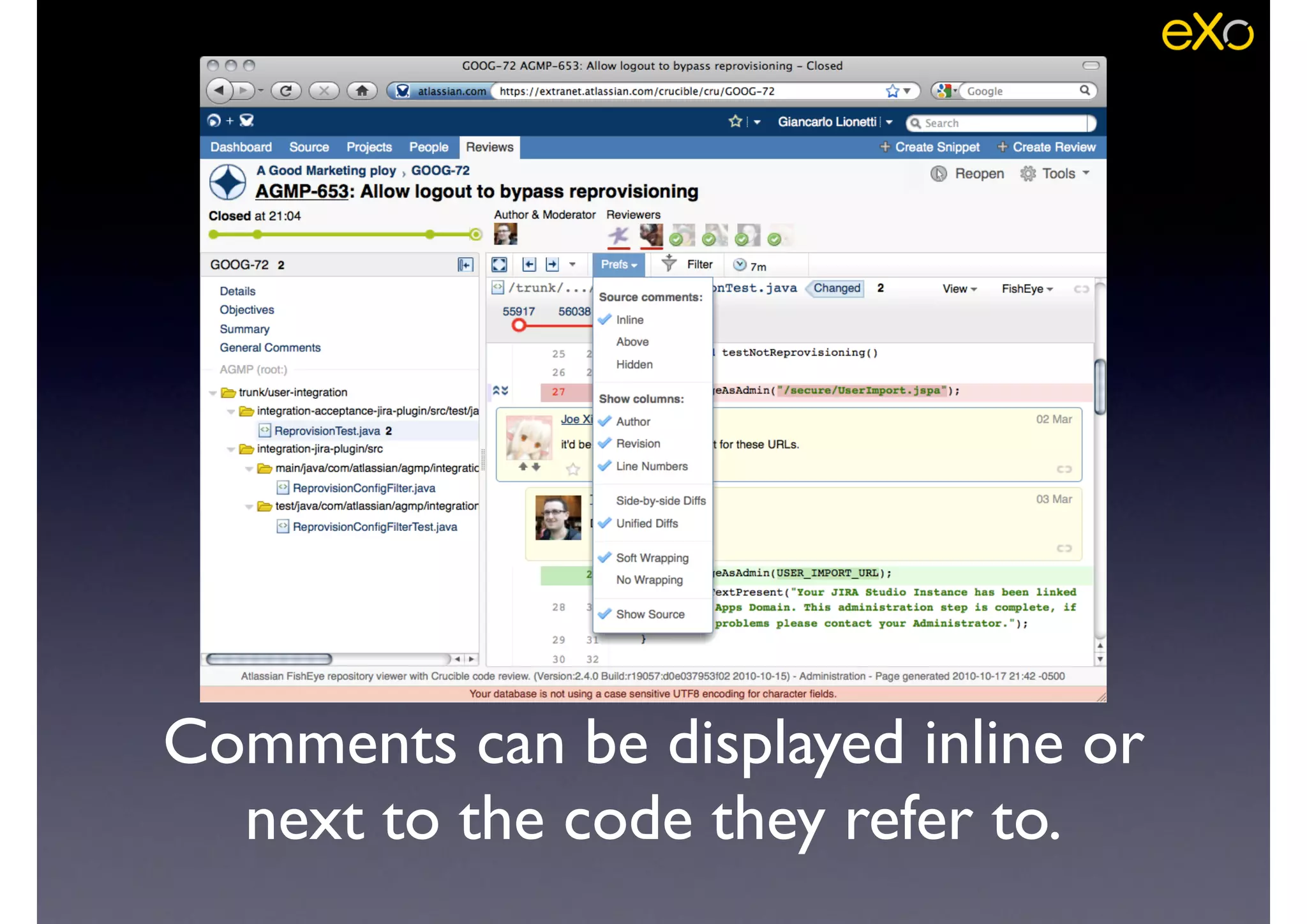The image size is (1307, 924).
Task: Click Create Review
Action: pyautogui.click(x=1047, y=147)
